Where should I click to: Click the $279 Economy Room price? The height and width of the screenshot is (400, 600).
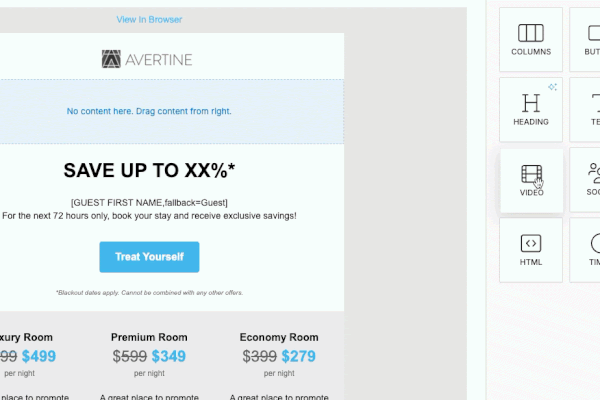[296, 356]
